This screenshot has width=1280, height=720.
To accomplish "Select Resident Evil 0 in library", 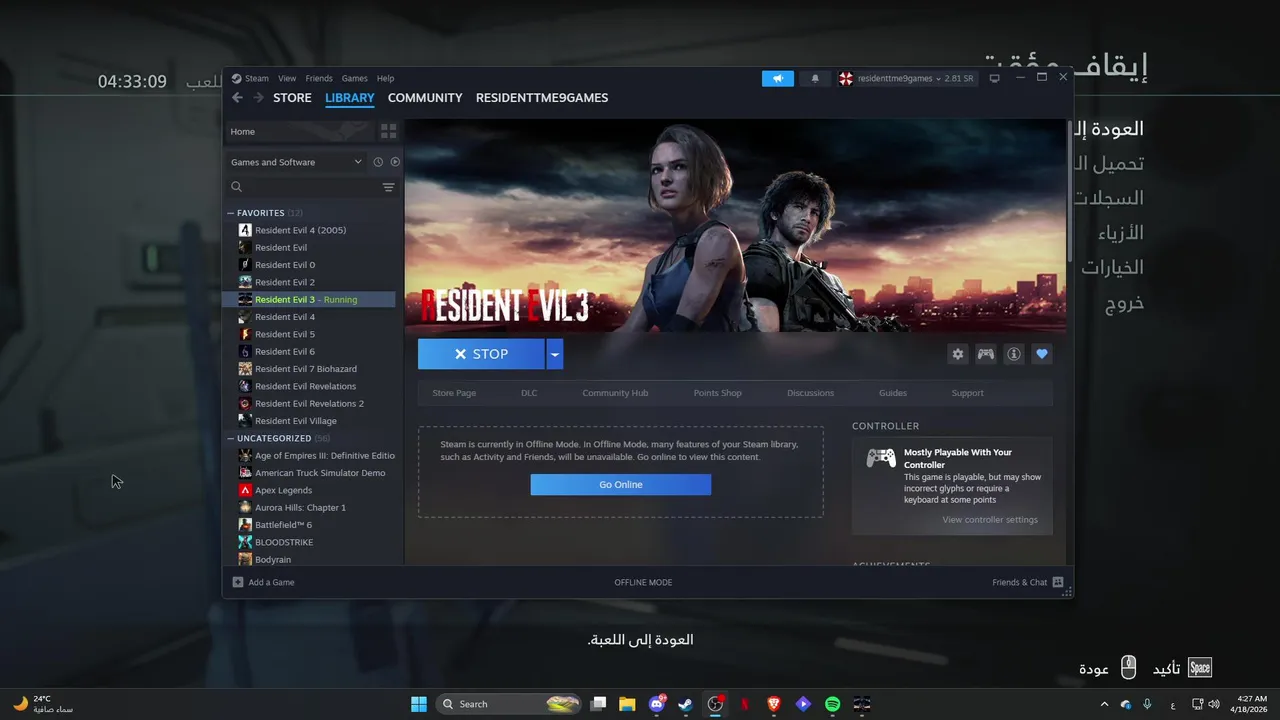I will coord(310,265).
